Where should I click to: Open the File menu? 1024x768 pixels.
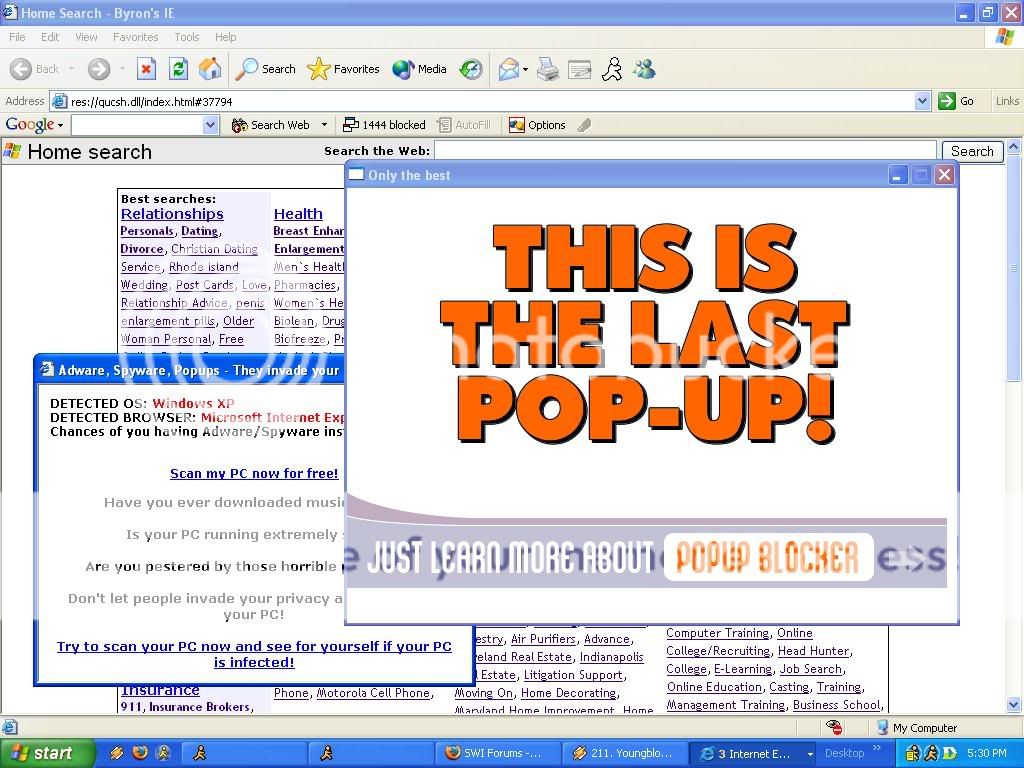[x=17, y=37]
